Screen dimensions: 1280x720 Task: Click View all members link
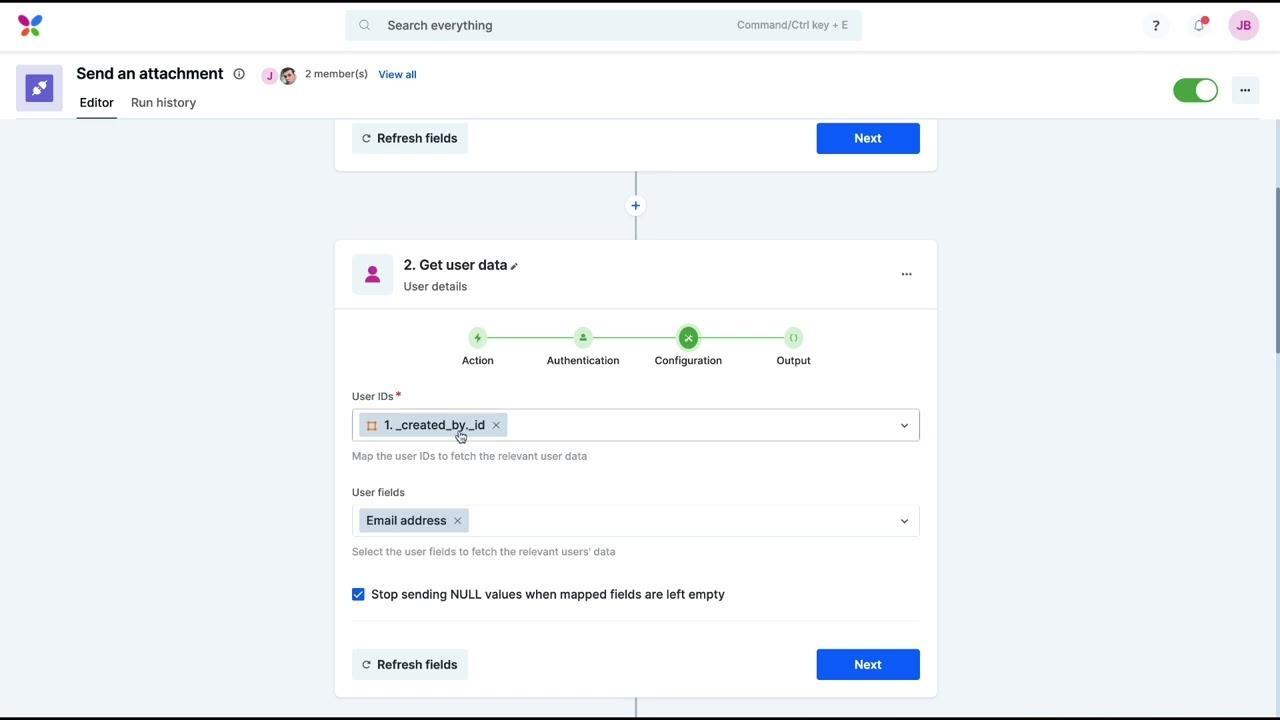(397, 75)
